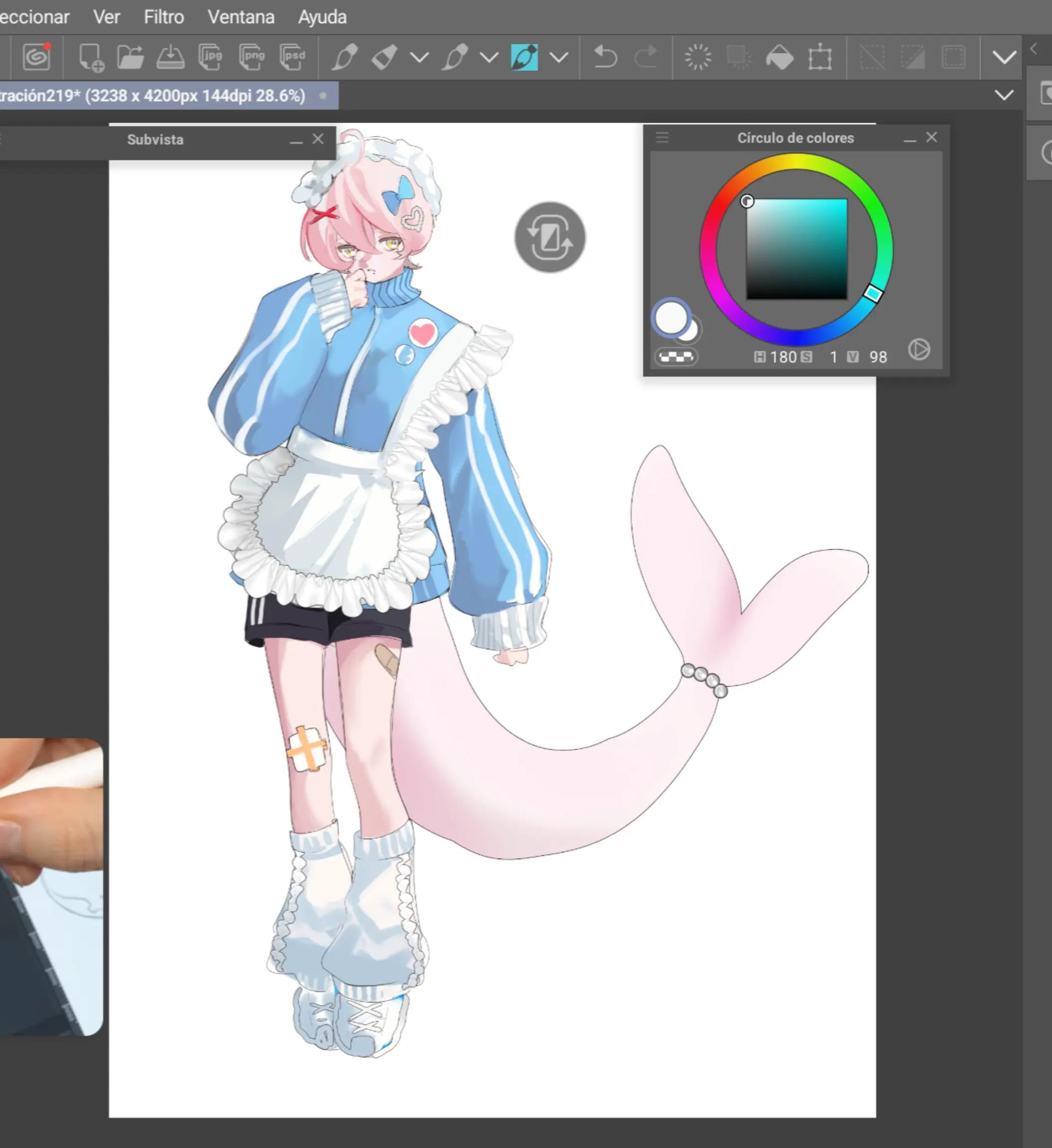Click the Open file folder icon
The height and width of the screenshot is (1148, 1052).
tap(131, 57)
